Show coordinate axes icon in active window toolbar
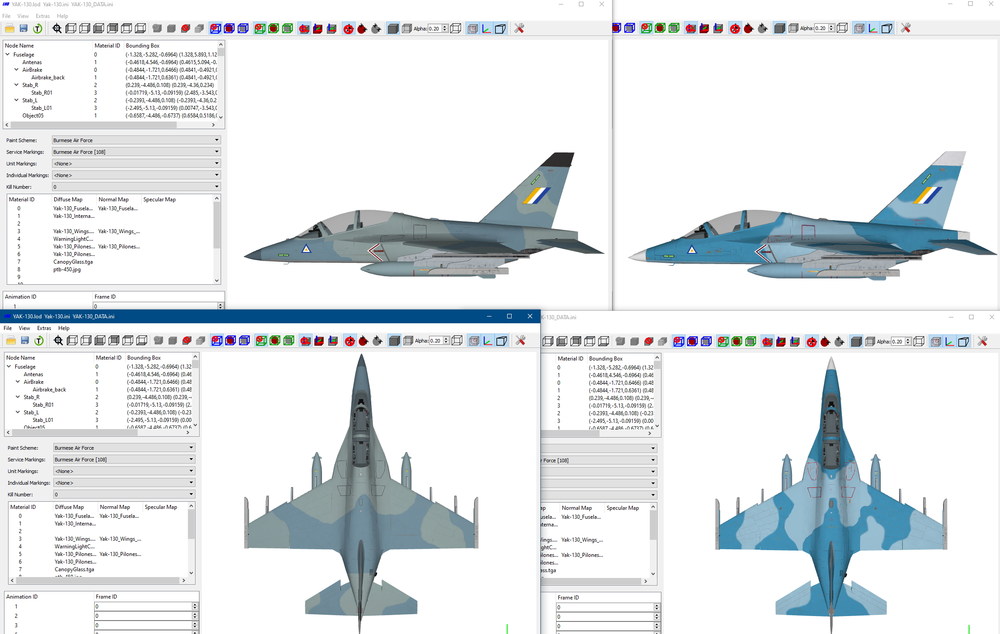Screen dimensions: 1000x634 [x=487, y=341]
